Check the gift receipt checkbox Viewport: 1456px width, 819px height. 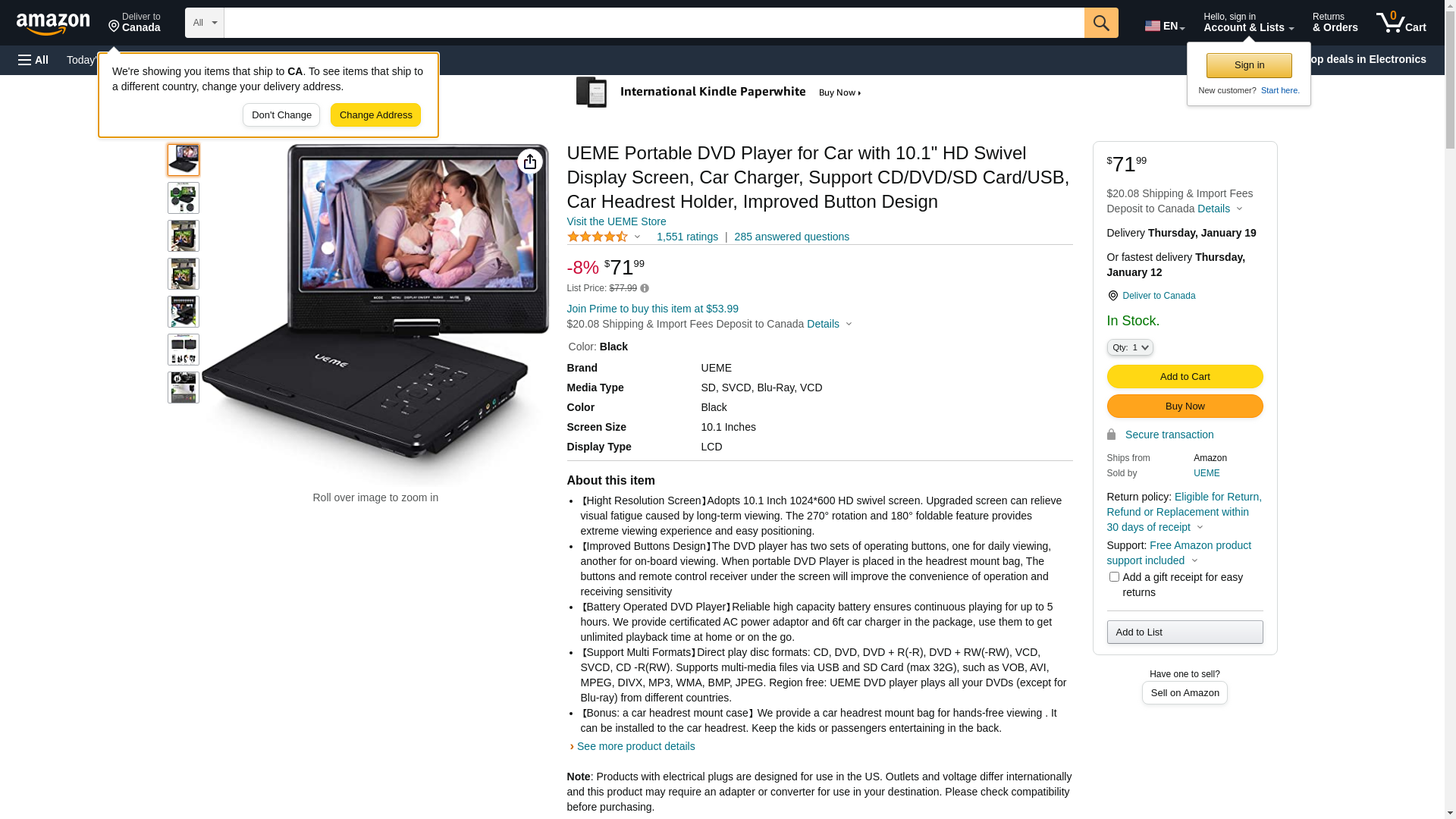[x=1114, y=577]
